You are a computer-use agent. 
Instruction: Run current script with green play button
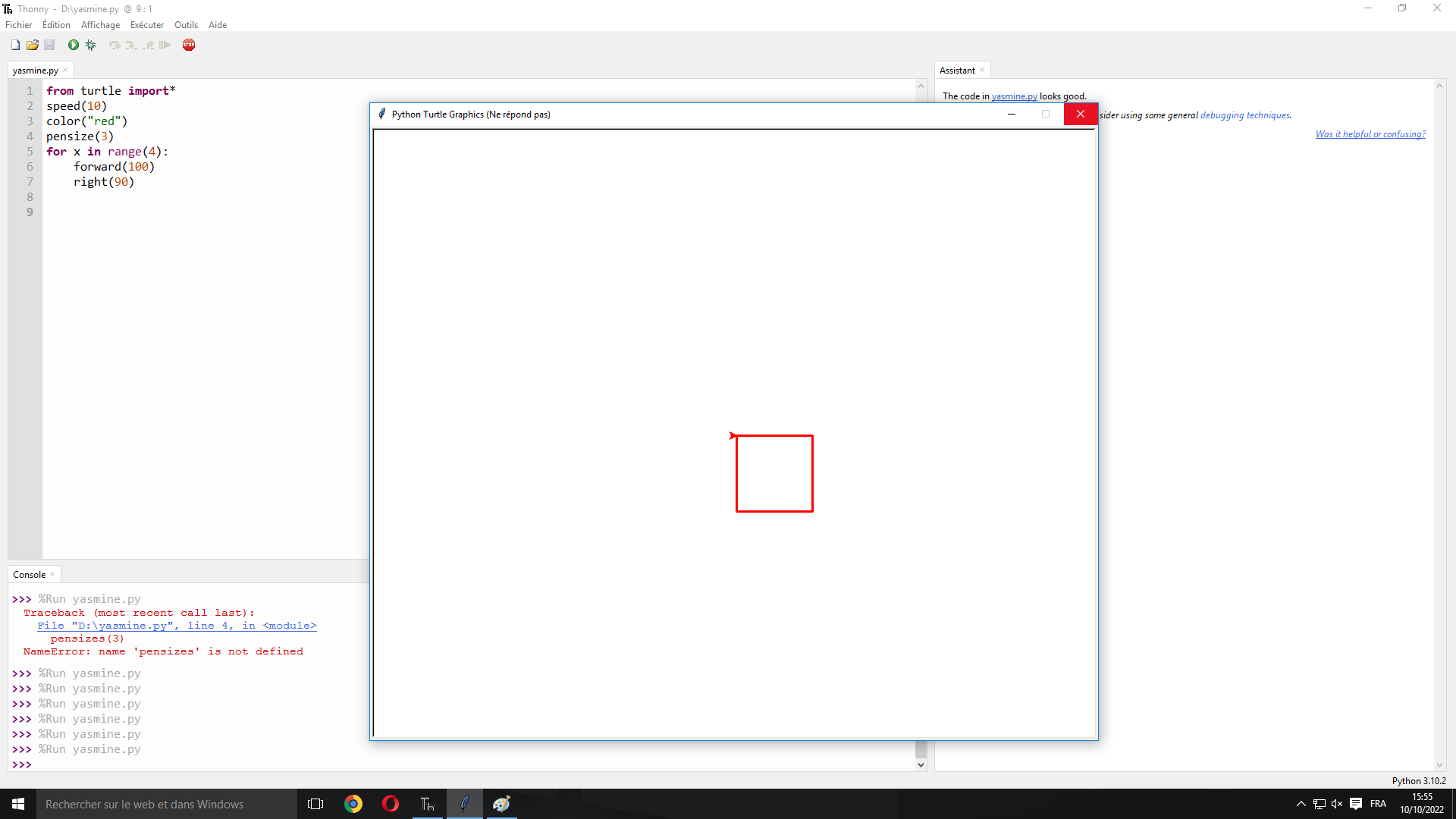[74, 45]
